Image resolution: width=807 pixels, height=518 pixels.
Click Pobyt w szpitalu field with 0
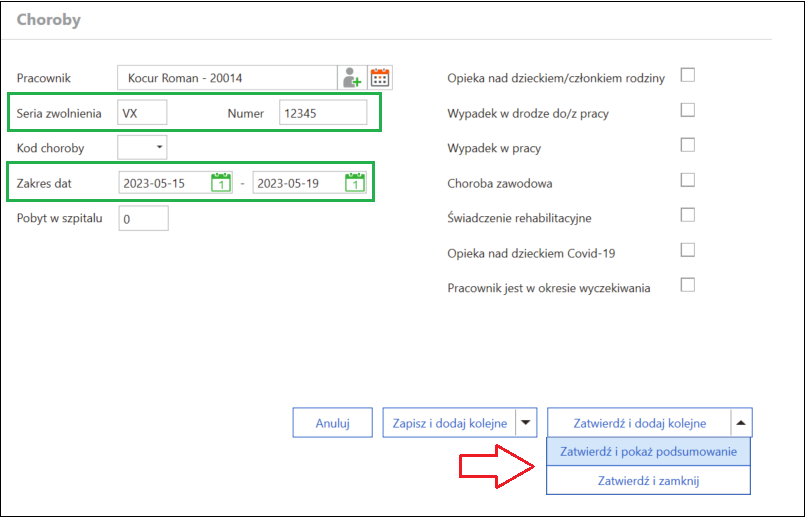(144, 218)
